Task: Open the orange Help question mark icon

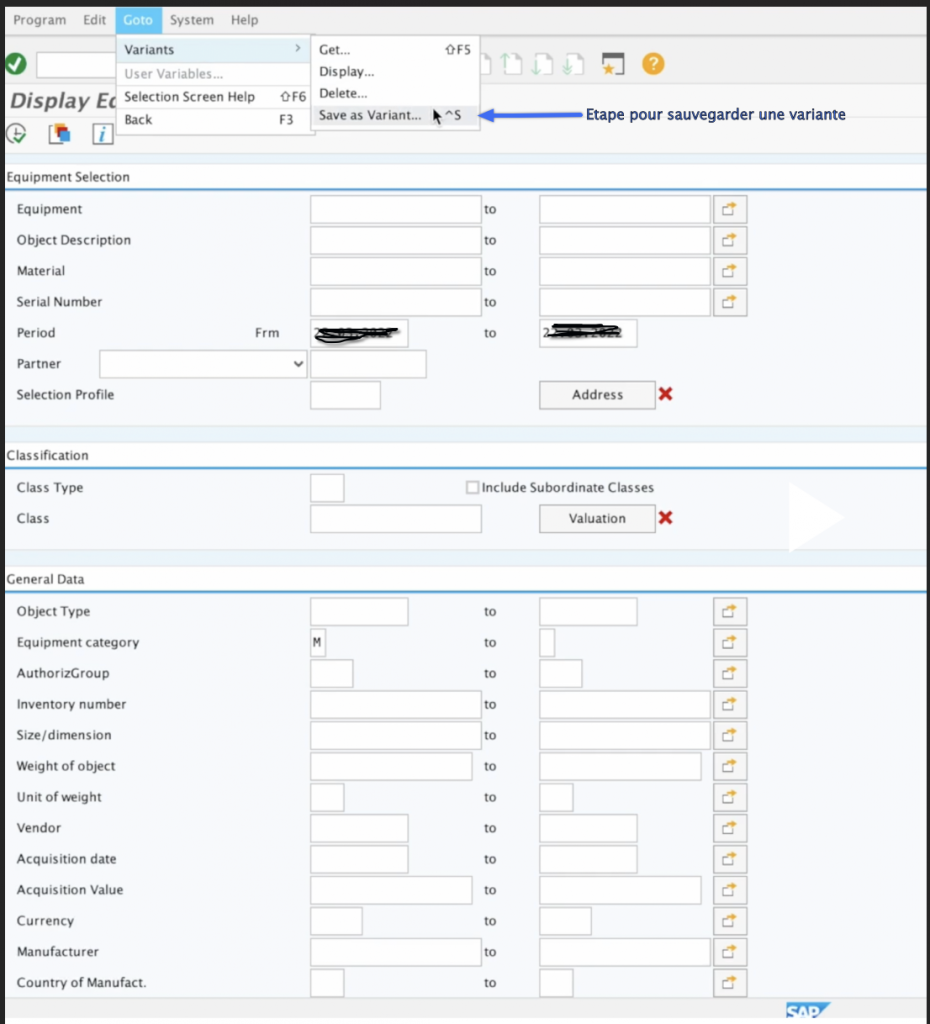Action: pos(653,64)
